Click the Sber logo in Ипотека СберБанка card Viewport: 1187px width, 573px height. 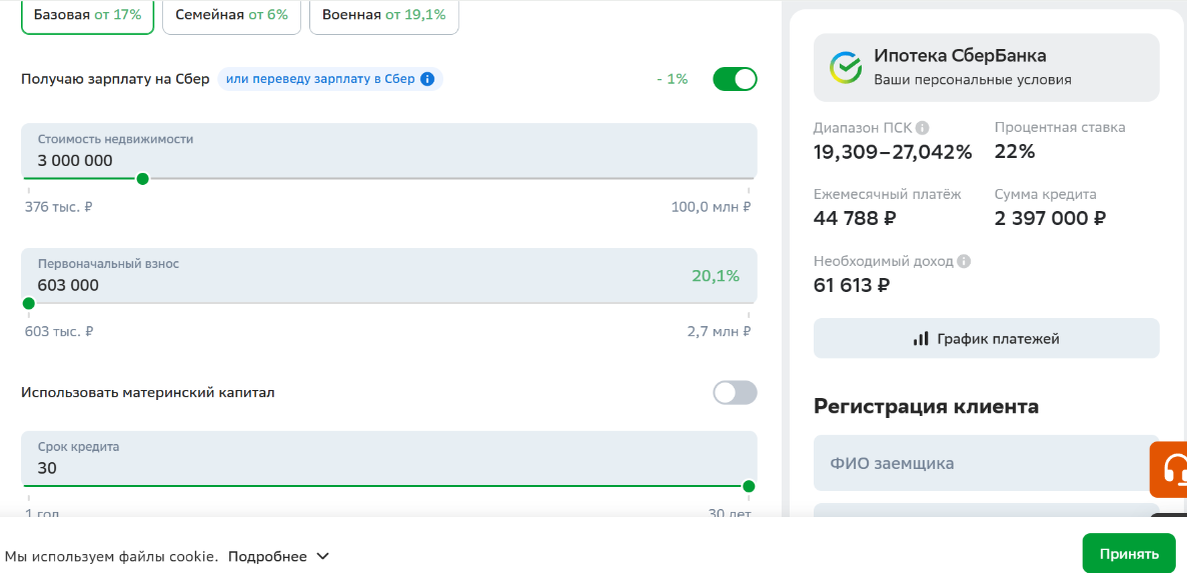[846, 67]
